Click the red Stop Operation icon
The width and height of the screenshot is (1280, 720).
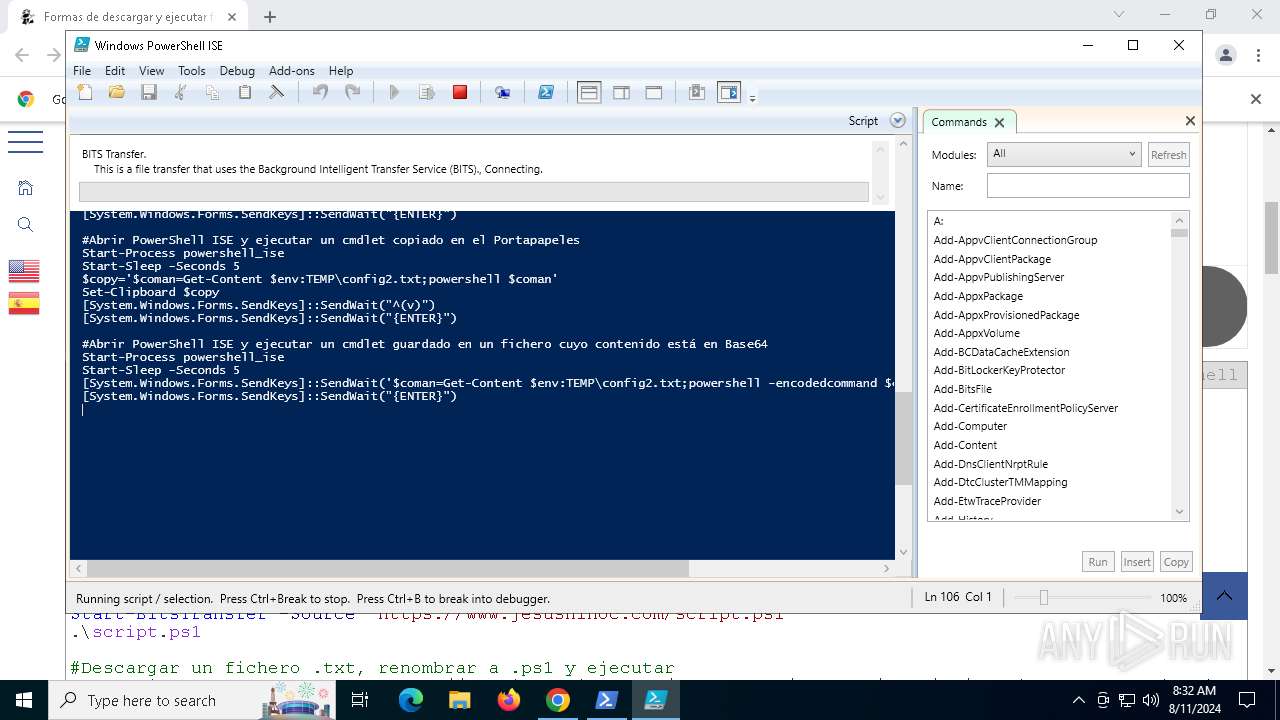coord(460,92)
